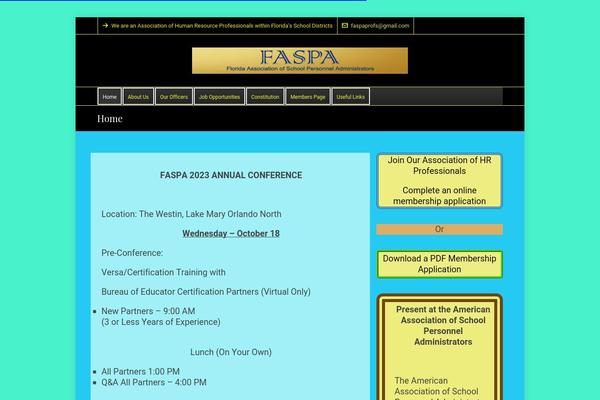Click the Lunch (On Your Own) text
This screenshot has height=400, width=600.
click(x=231, y=352)
